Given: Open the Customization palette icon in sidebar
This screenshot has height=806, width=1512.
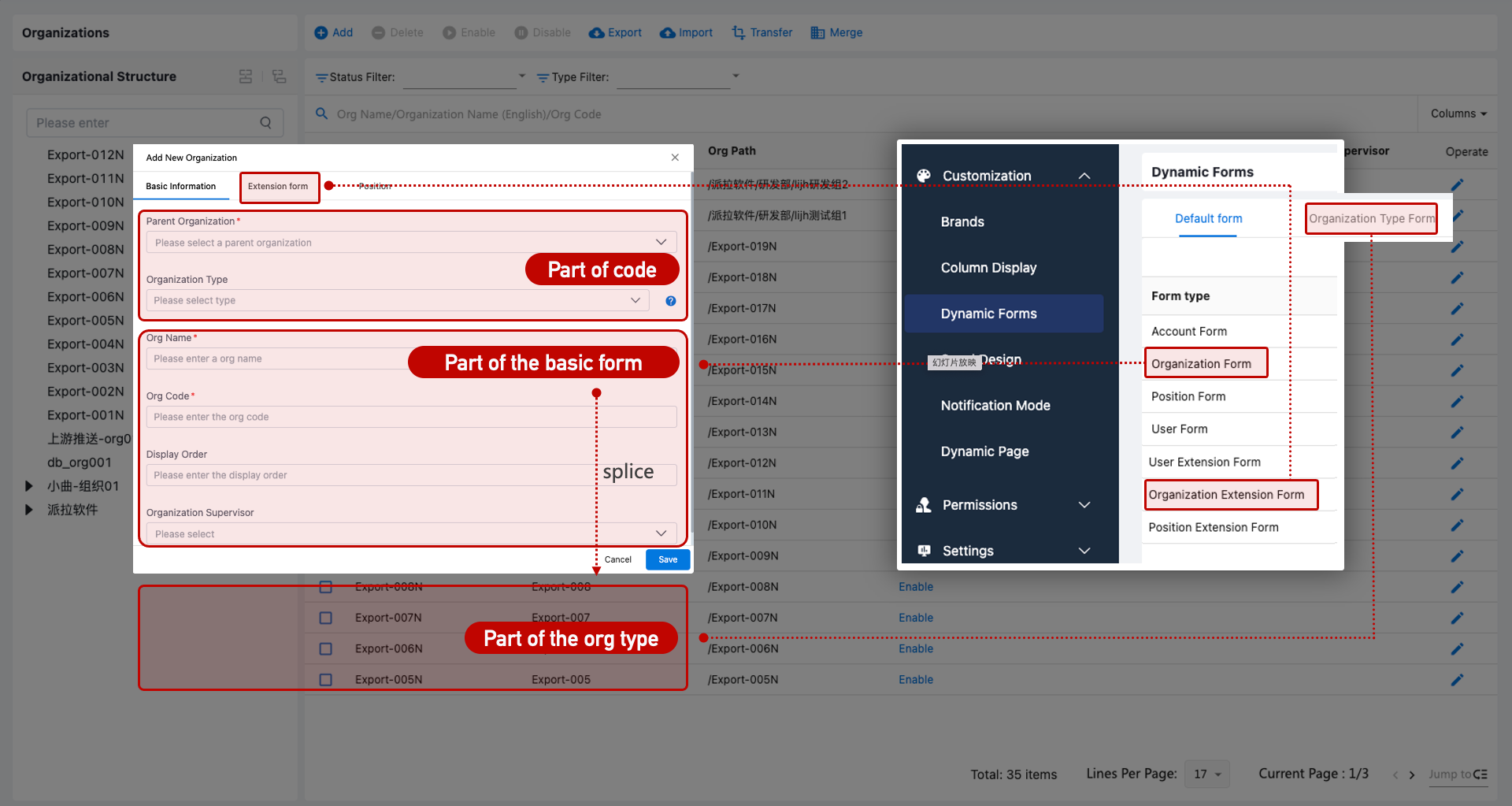Looking at the screenshot, I should 923,175.
